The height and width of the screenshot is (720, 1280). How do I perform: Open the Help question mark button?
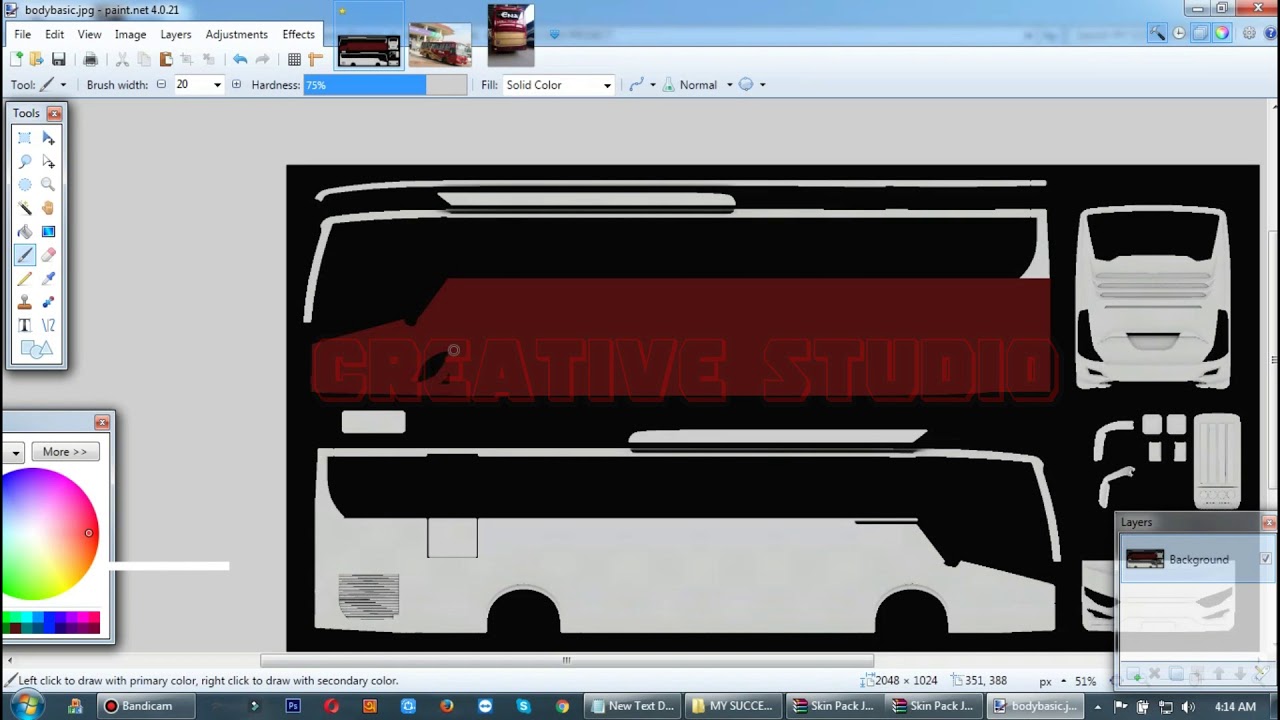tap(1271, 33)
